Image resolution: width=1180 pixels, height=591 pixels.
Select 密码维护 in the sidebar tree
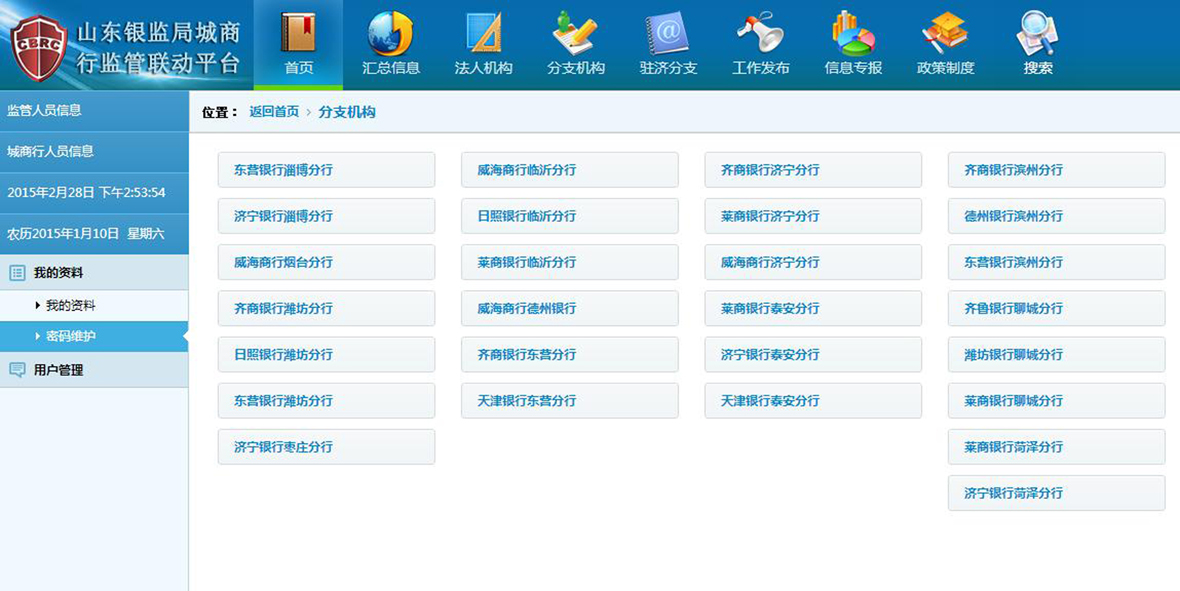[x=71, y=337]
